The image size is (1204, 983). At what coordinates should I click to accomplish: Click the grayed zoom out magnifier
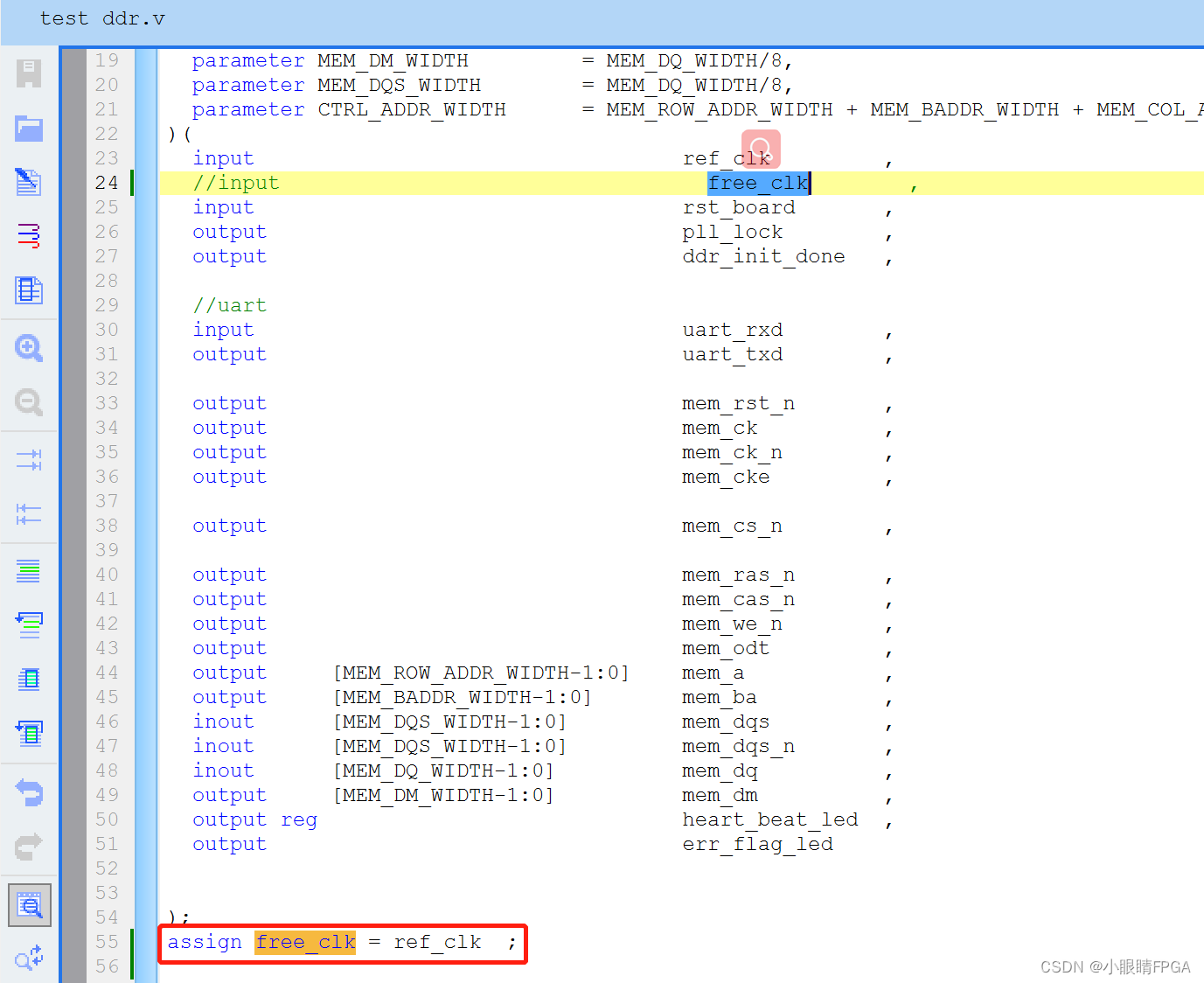pos(29,402)
